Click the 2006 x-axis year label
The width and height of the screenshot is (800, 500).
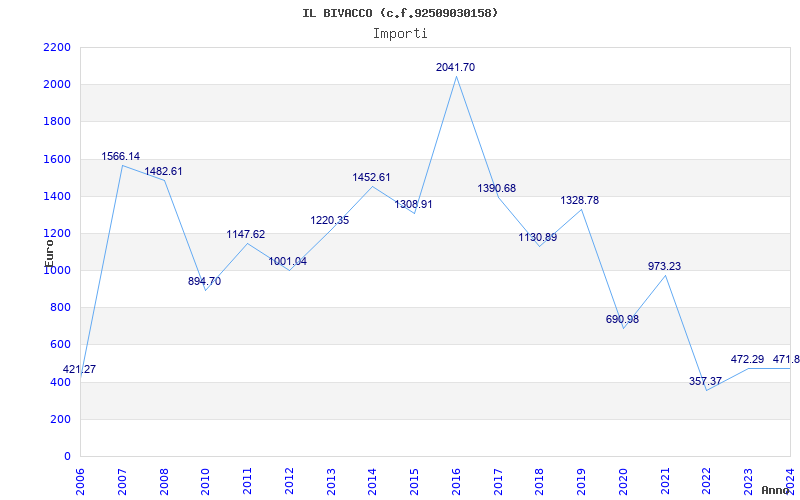(80, 482)
